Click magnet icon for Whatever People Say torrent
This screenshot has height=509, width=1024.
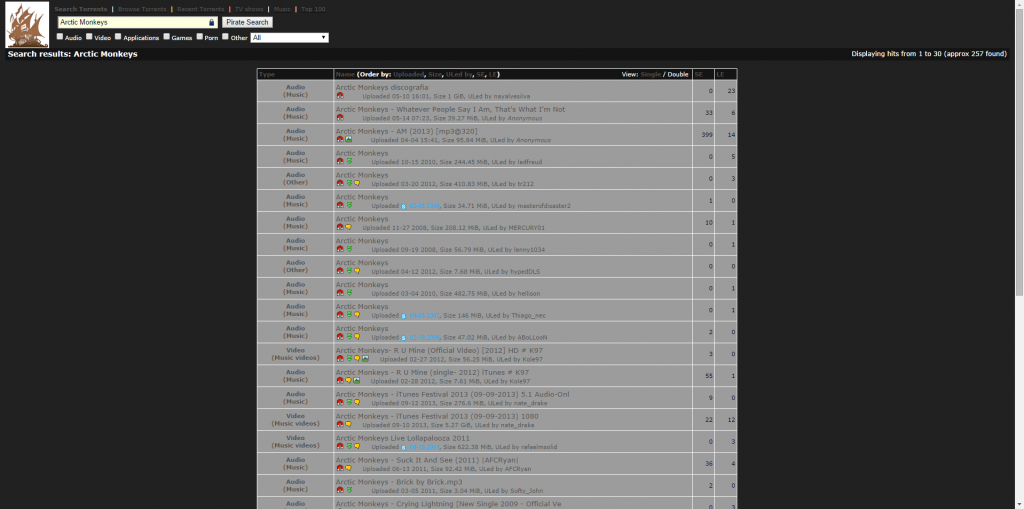340,118
